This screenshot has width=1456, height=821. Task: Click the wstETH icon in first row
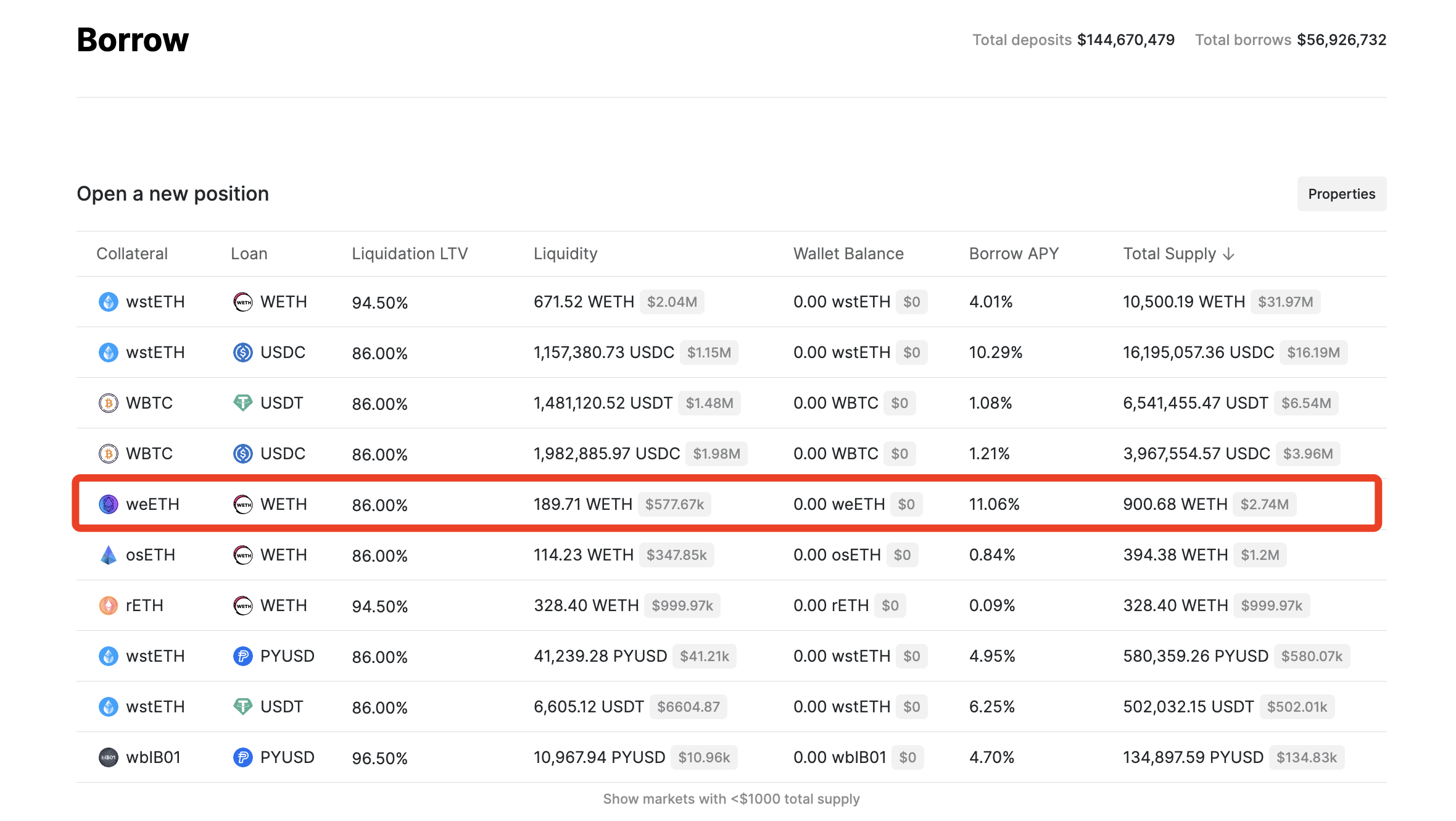click(109, 302)
